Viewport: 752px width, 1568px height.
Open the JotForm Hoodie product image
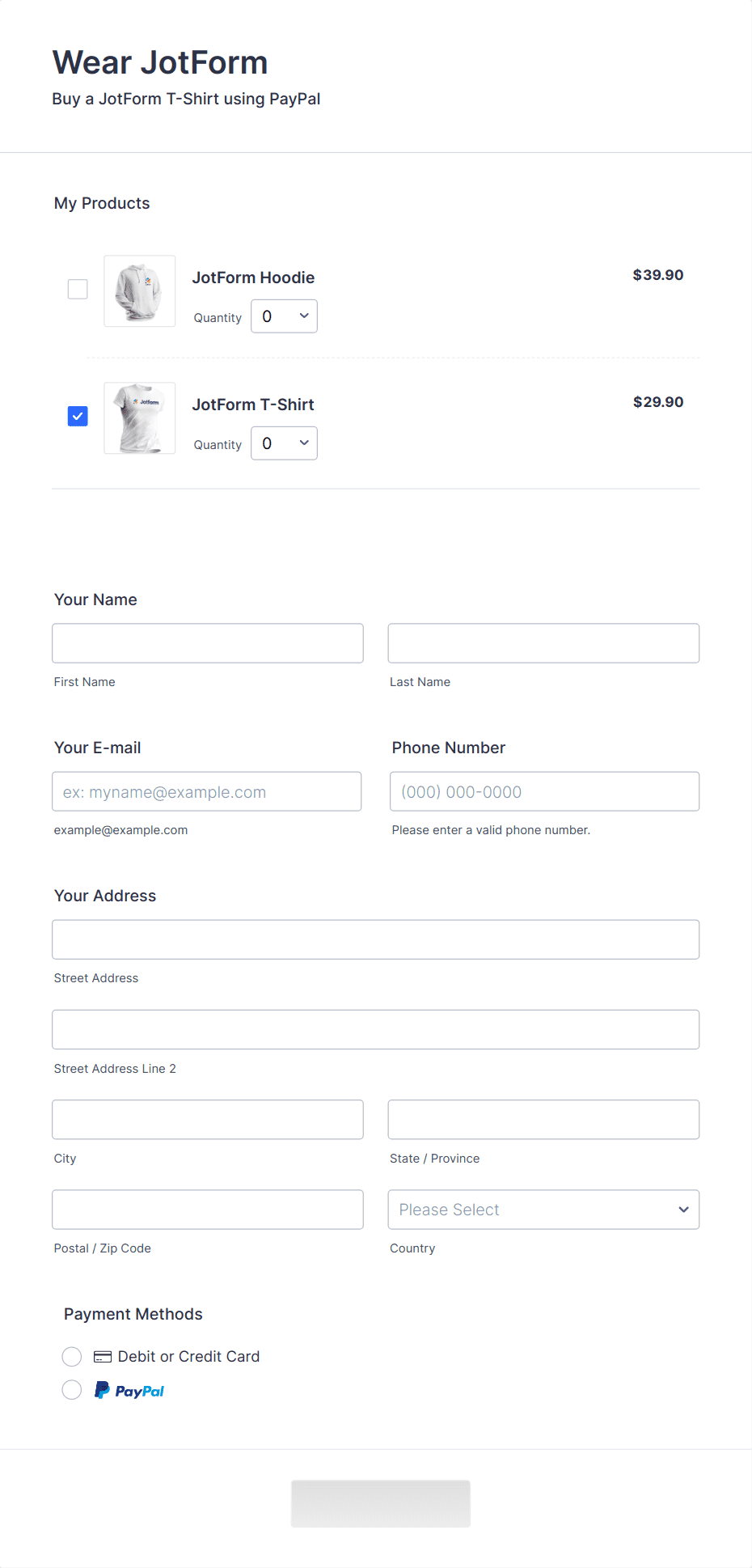click(140, 291)
